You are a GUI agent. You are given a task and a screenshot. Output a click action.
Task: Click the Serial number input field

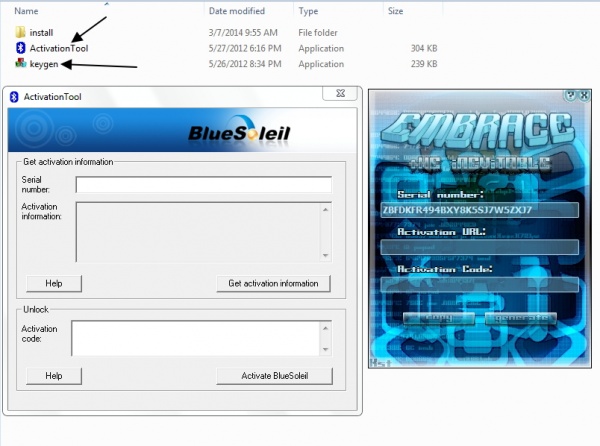point(204,185)
